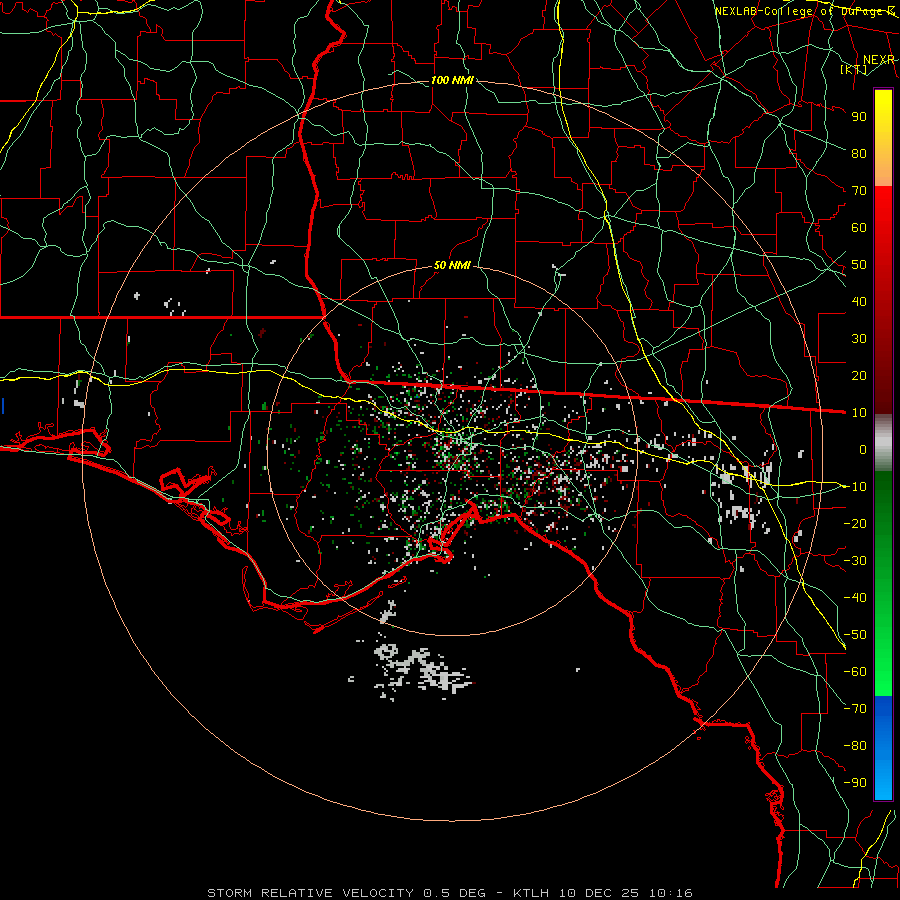This screenshot has height=900, width=900.
Task: Click the -70 value on velocity scale
Action: tap(855, 708)
